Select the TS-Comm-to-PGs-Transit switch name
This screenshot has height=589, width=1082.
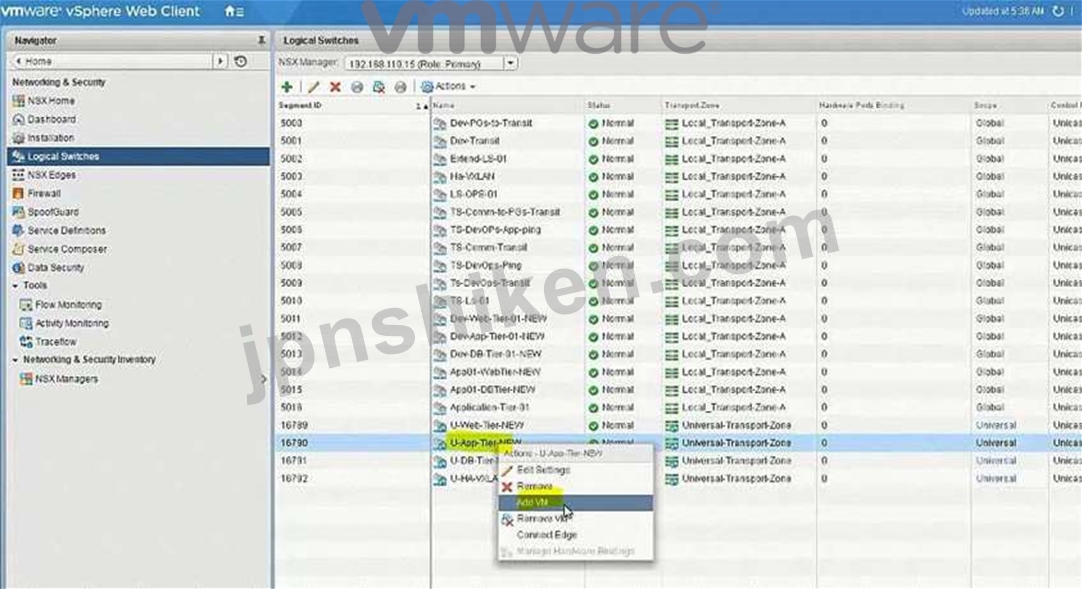(505, 212)
